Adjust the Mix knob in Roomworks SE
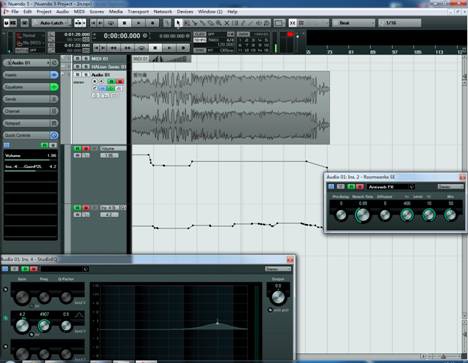Screen dimensions: 468x363 (450, 215)
